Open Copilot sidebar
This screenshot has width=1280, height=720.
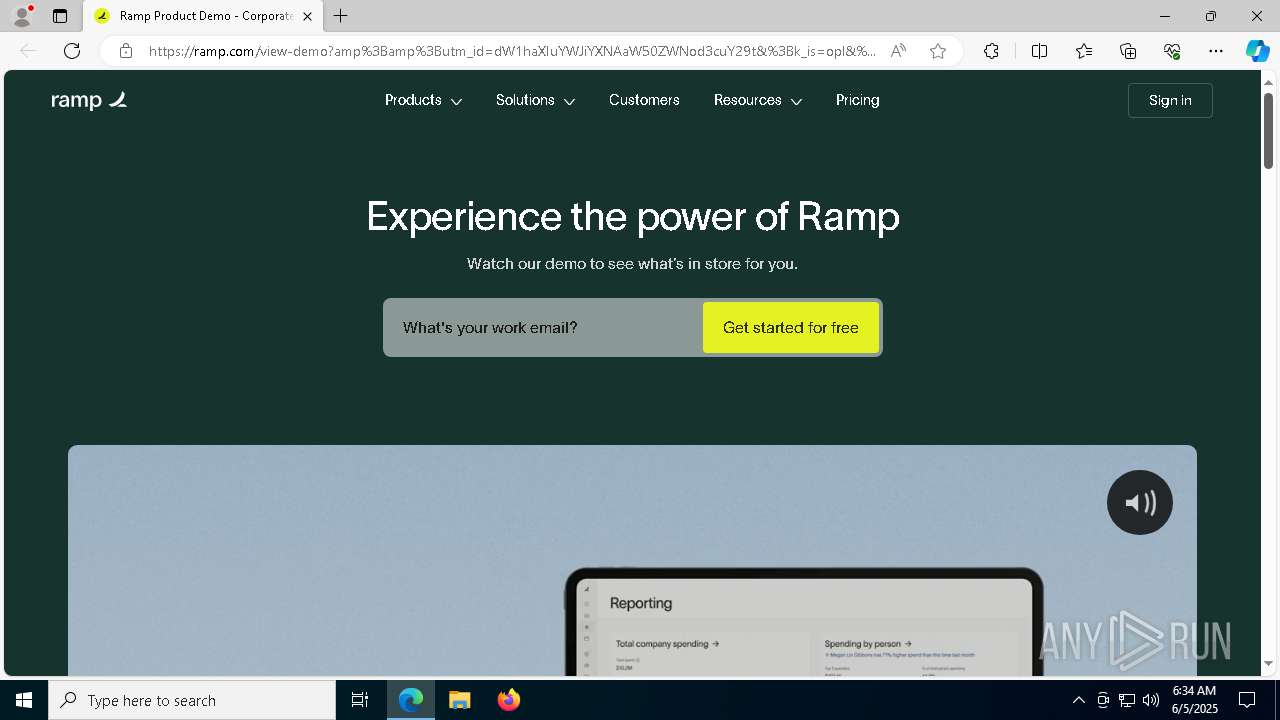tap(1257, 51)
